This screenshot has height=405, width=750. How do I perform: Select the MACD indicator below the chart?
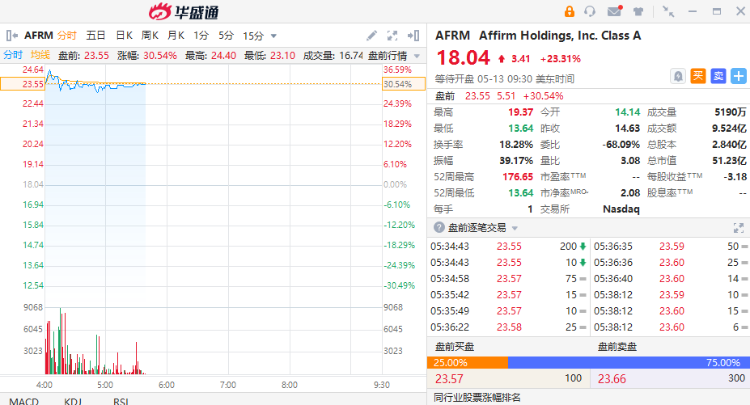coord(24,400)
